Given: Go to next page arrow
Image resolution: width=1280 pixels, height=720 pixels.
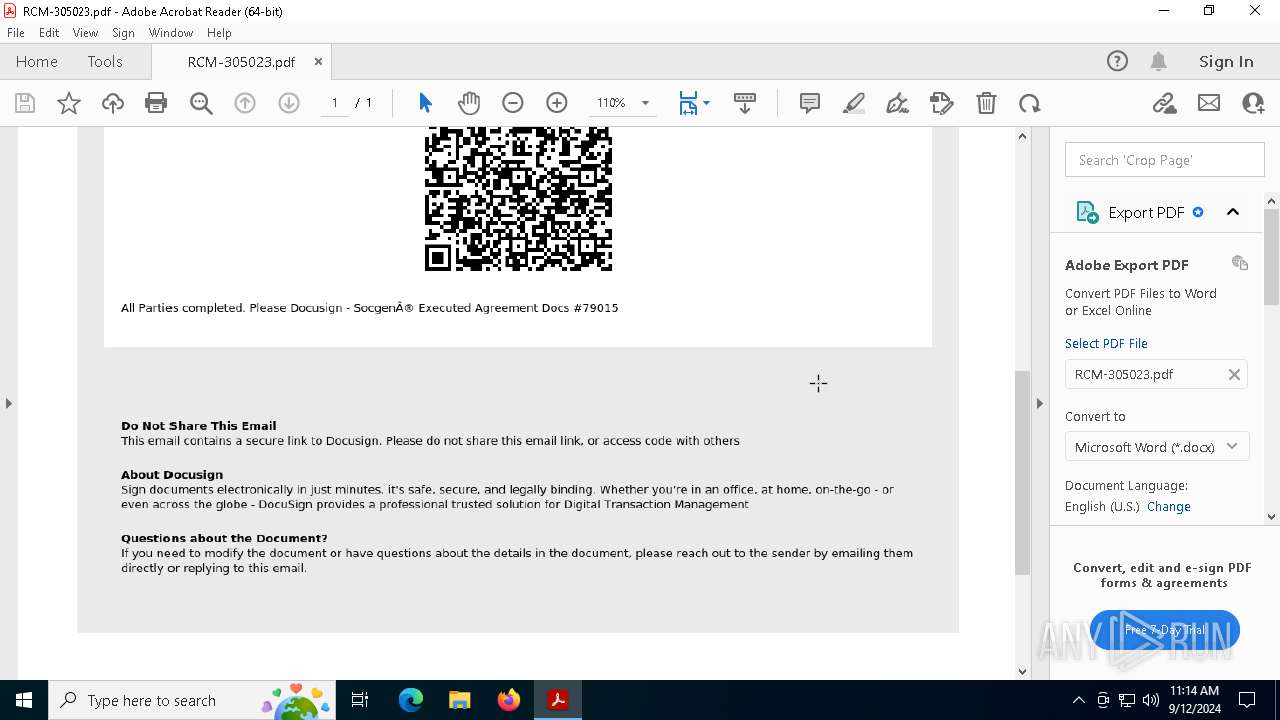Looking at the screenshot, I should click(x=289, y=103).
